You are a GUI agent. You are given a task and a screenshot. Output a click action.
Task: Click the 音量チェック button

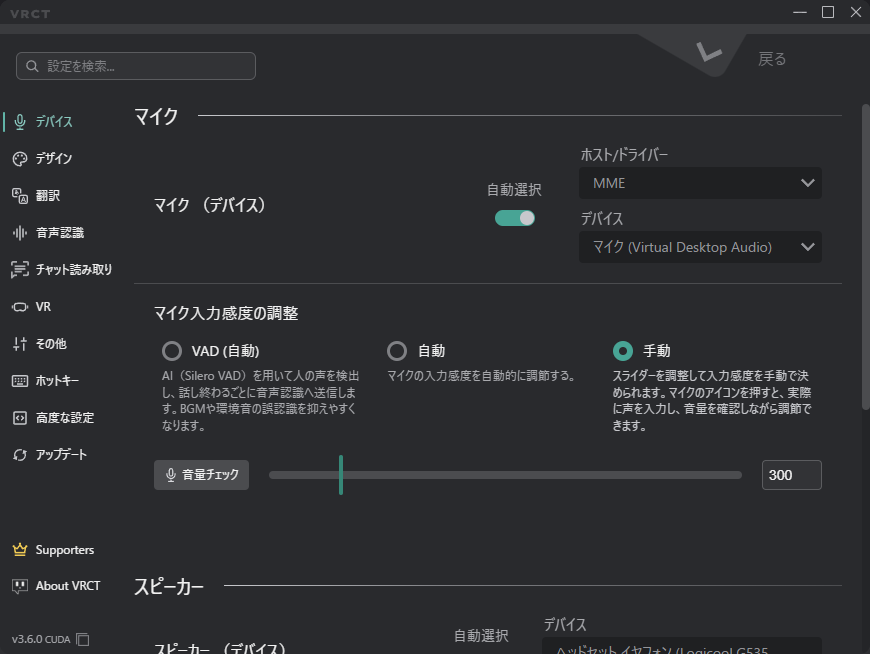coord(201,475)
